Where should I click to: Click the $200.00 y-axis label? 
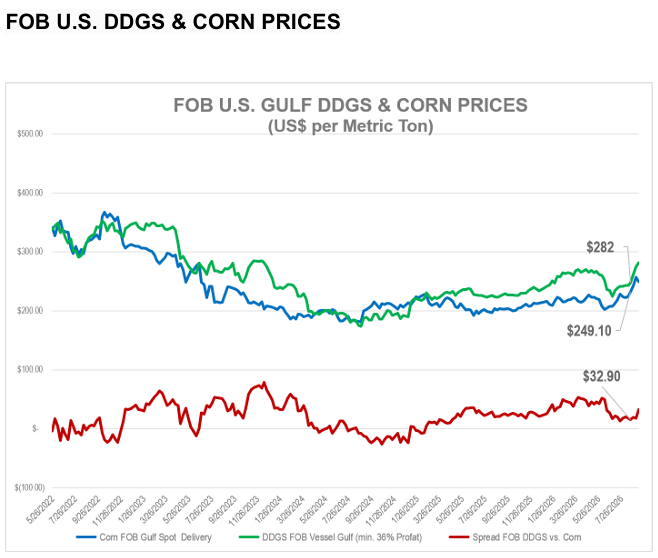30,311
